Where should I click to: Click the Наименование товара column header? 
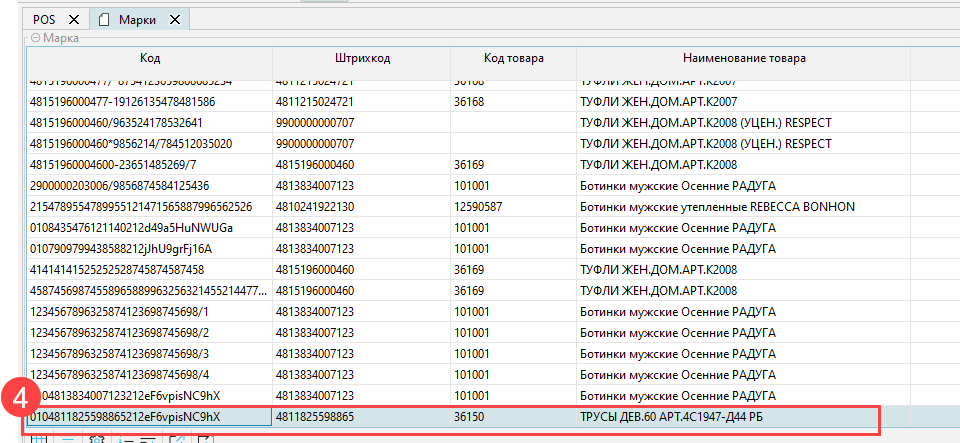(x=744, y=59)
